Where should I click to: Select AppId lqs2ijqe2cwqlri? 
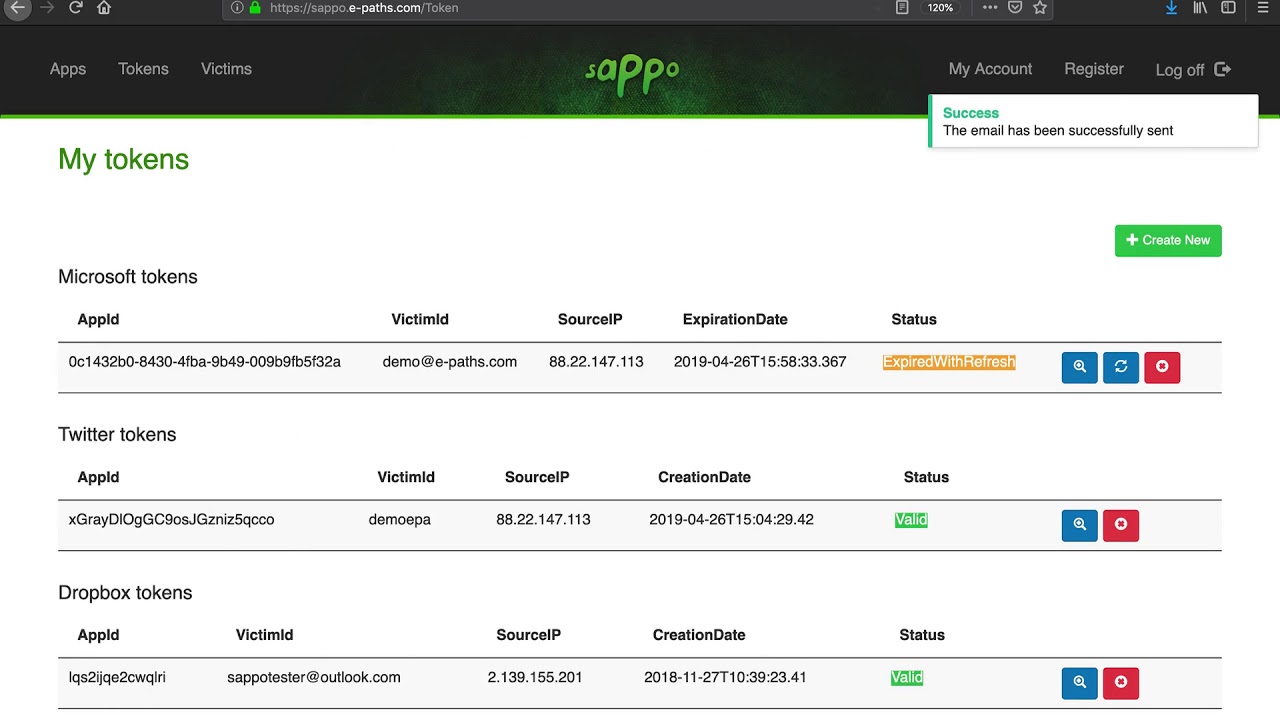point(117,678)
